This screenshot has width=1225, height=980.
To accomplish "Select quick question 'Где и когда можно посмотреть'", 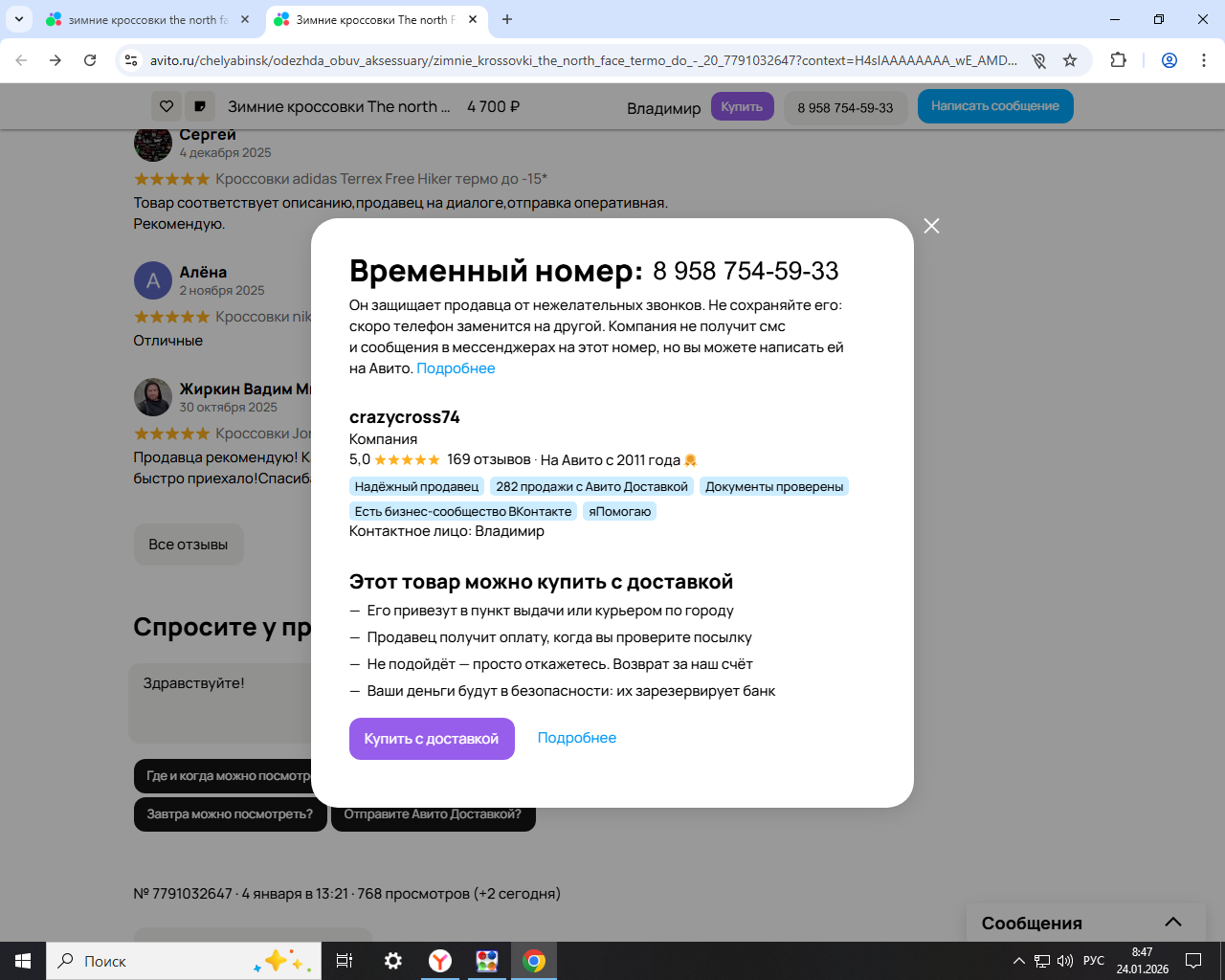I will tap(223, 776).
